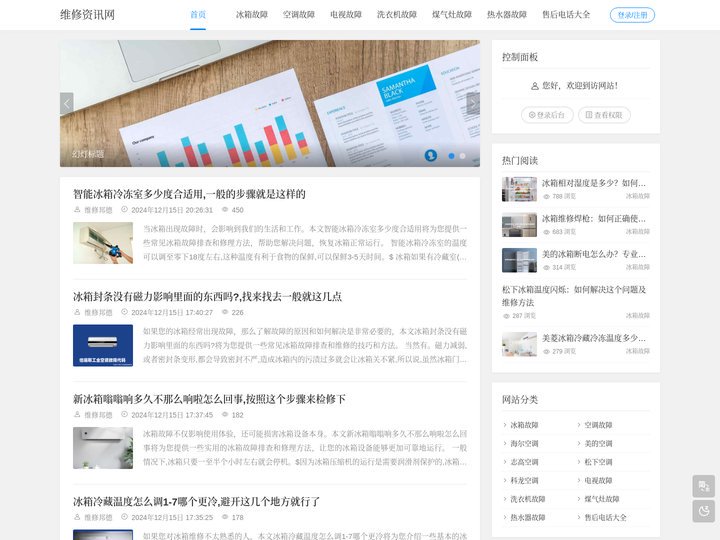Click eye icon beside 287 浏览
The image size is (720, 540).
point(506,316)
